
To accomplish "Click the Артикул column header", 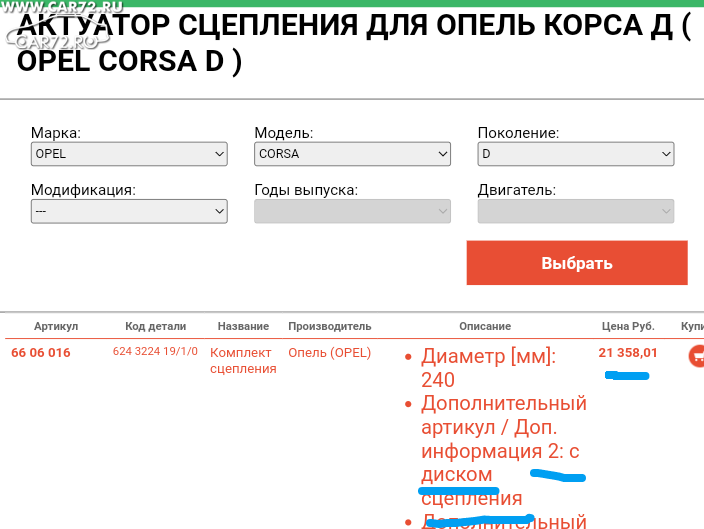I will pos(56,326).
